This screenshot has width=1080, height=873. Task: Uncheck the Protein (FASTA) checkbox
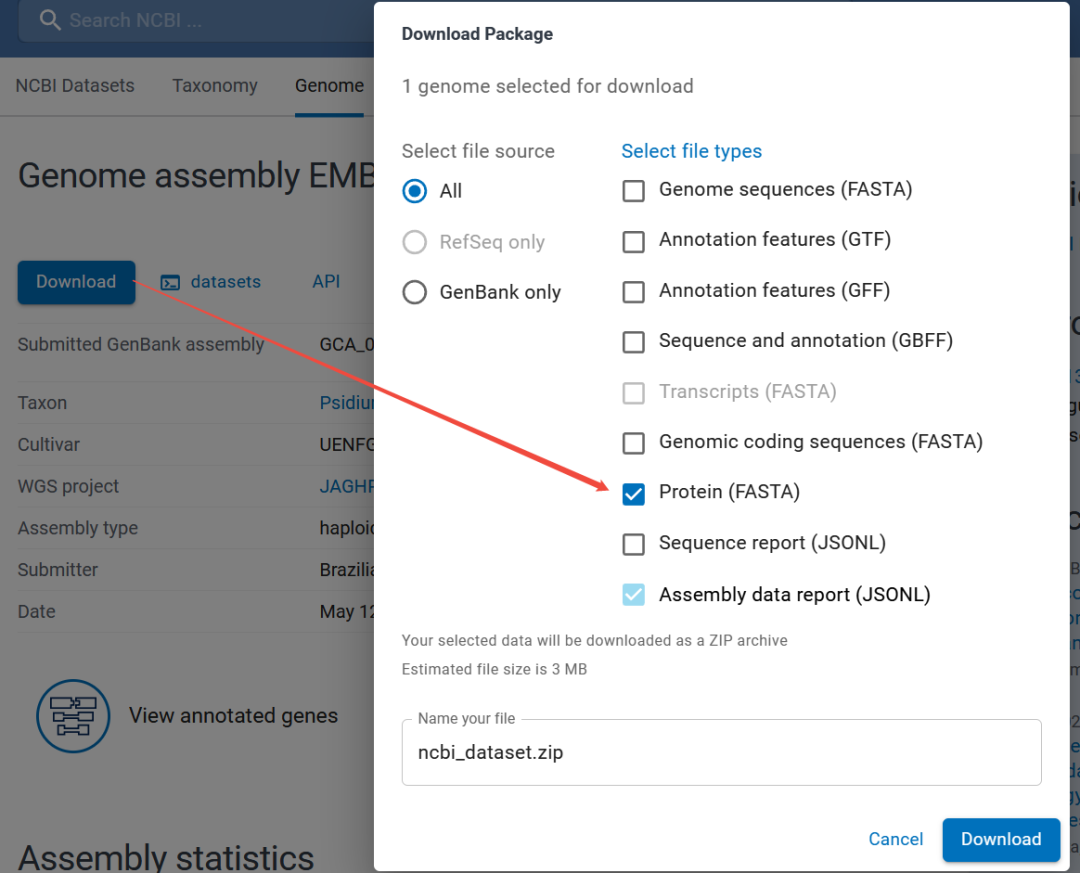[x=633, y=494]
